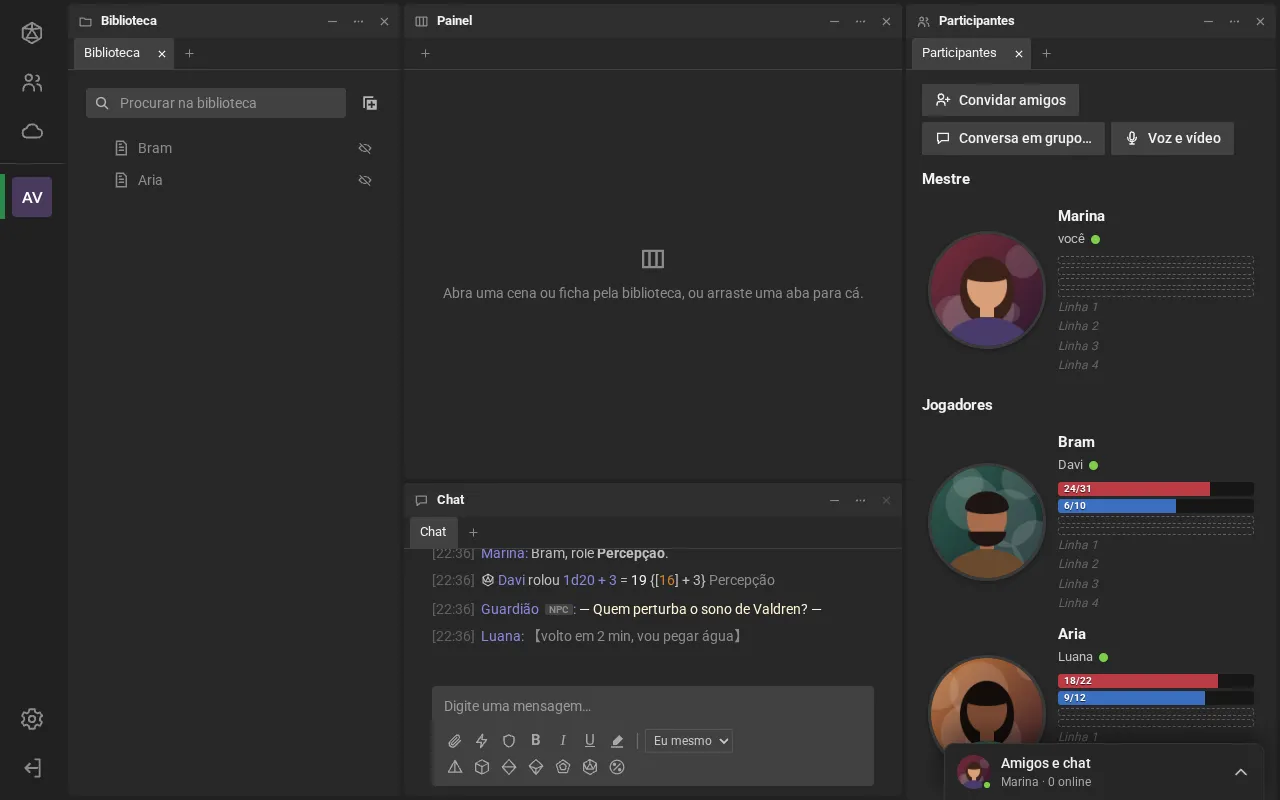Toggle underline text formatting
The height and width of the screenshot is (800, 1280).
click(590, 740)
